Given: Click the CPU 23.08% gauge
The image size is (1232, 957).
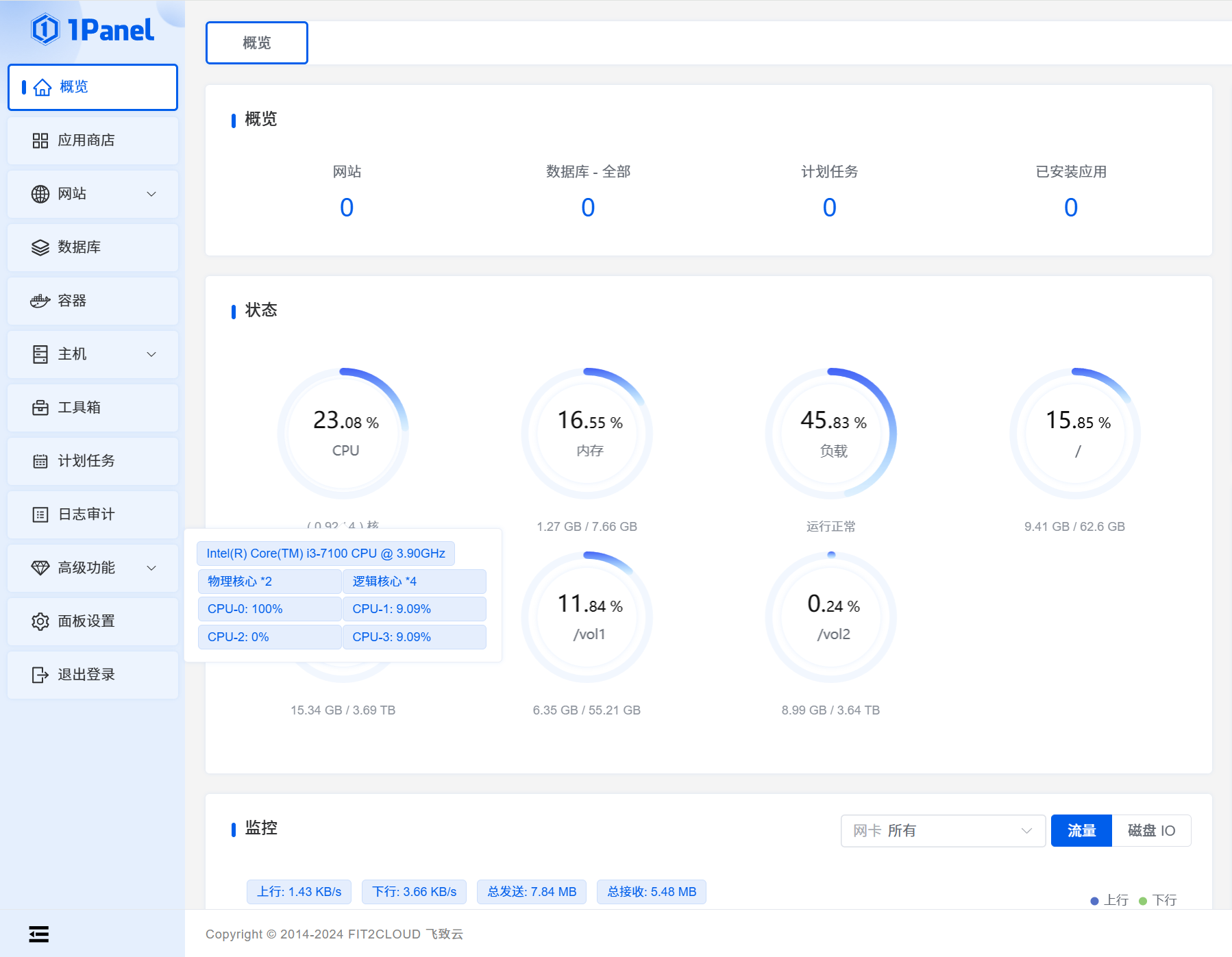Looking at the screenshot, I should click(343, 434).
